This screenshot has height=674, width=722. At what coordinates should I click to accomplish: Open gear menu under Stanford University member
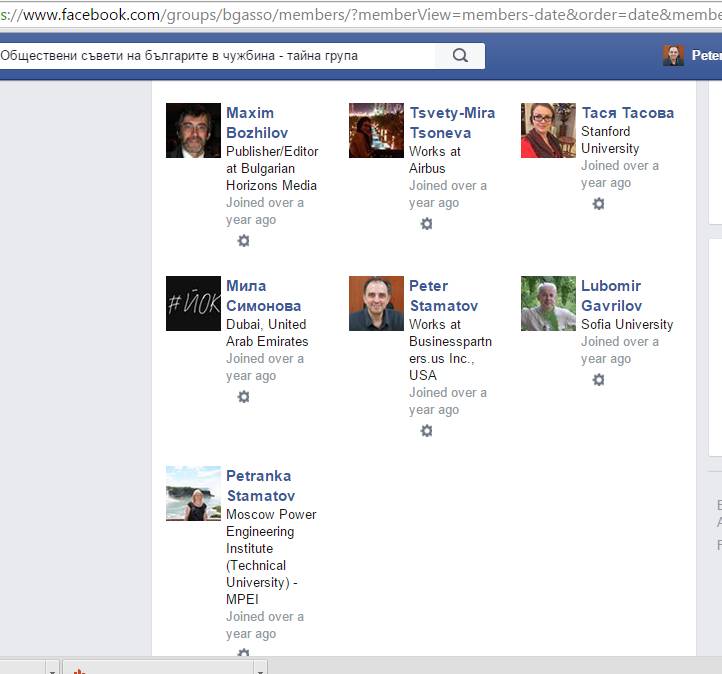coord(598,204)
